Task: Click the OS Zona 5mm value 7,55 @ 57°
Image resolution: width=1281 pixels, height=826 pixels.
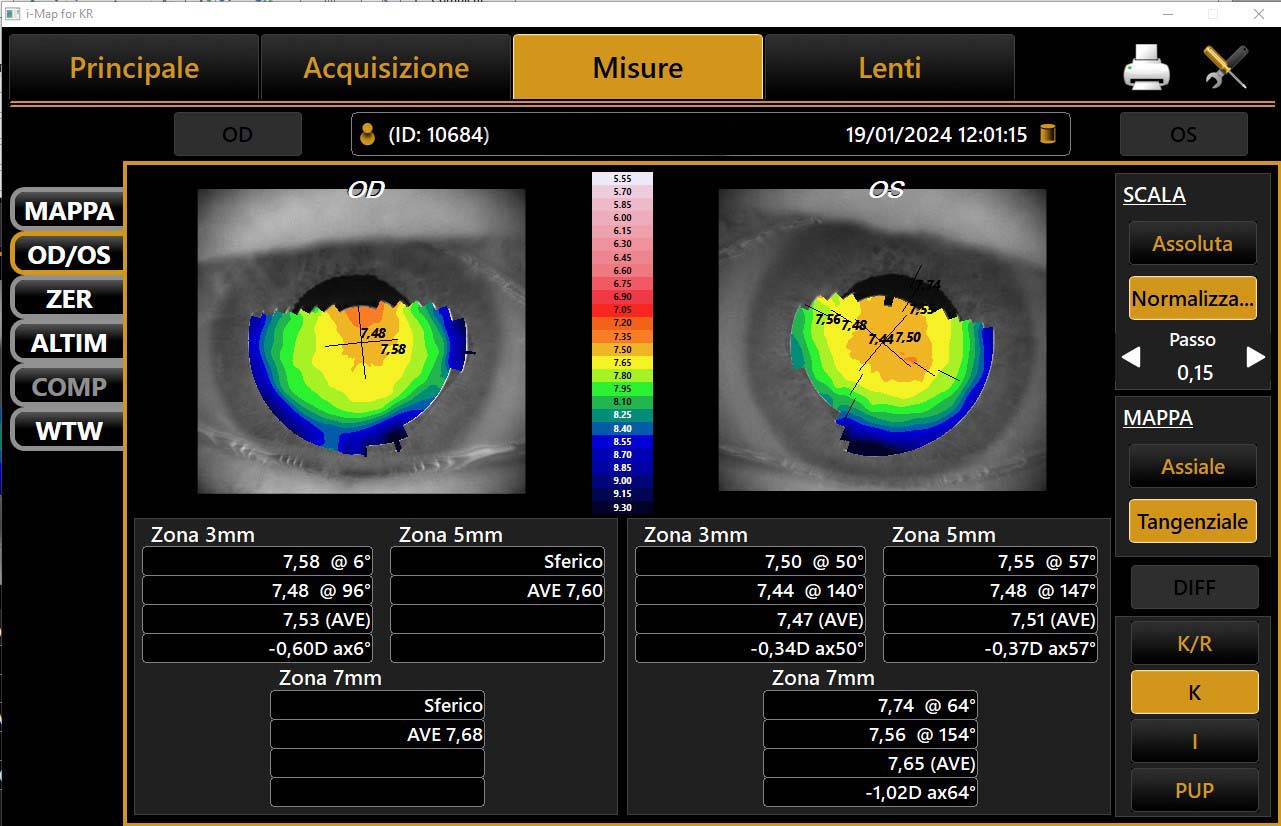Action: pos(991,562)
